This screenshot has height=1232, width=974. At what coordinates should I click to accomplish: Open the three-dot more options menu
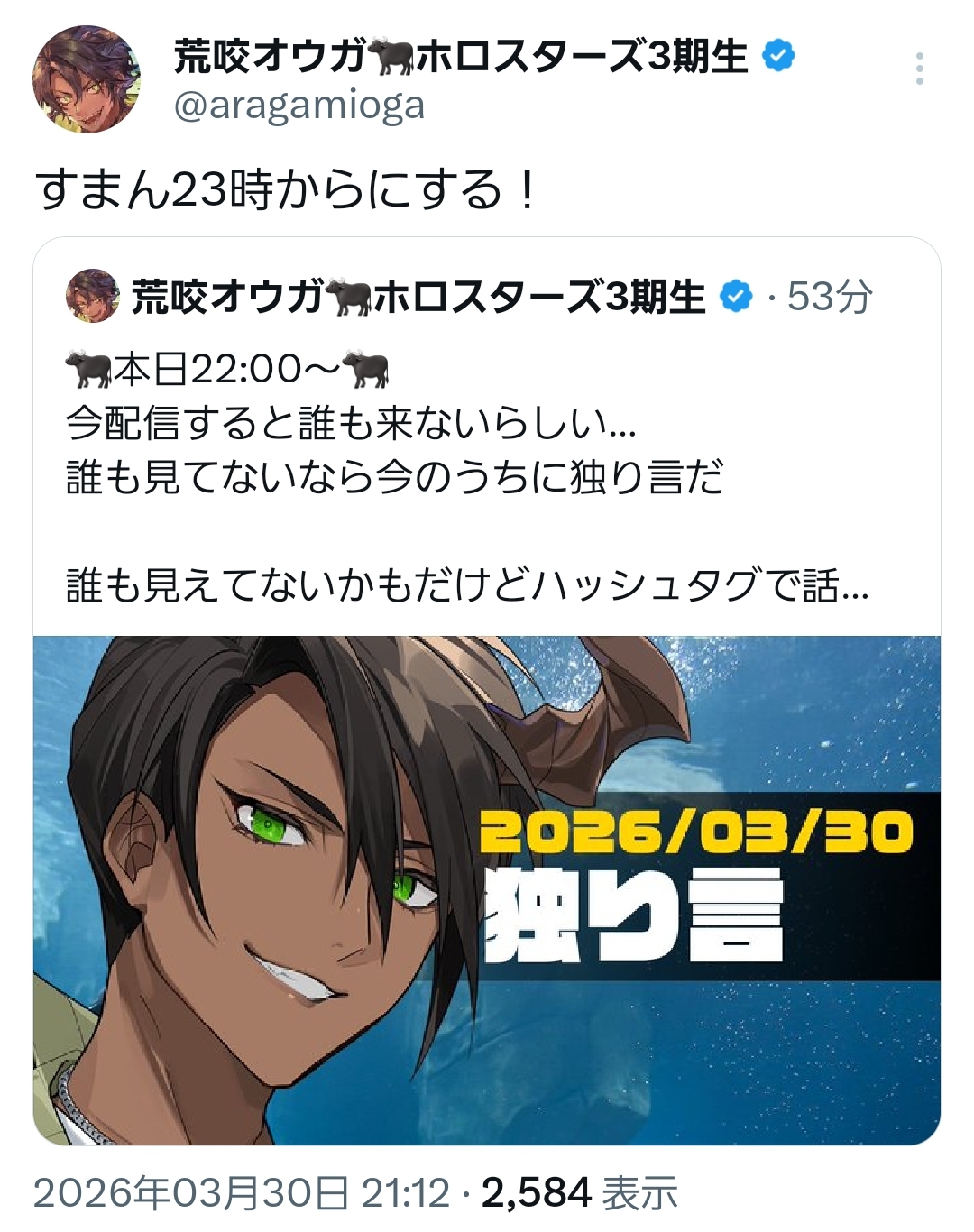point(919,69)
